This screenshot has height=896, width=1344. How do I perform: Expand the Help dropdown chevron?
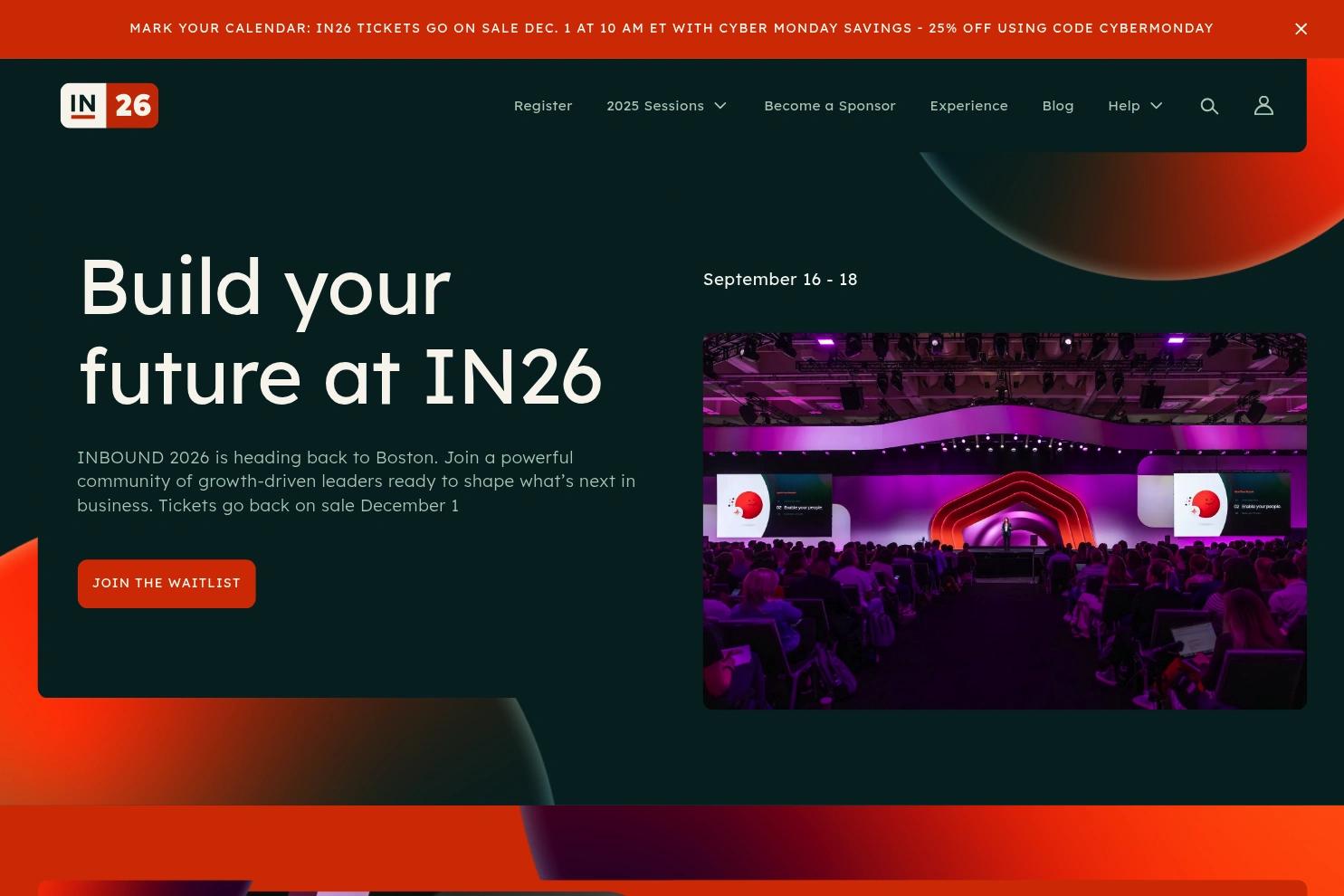click(1157, 106)
